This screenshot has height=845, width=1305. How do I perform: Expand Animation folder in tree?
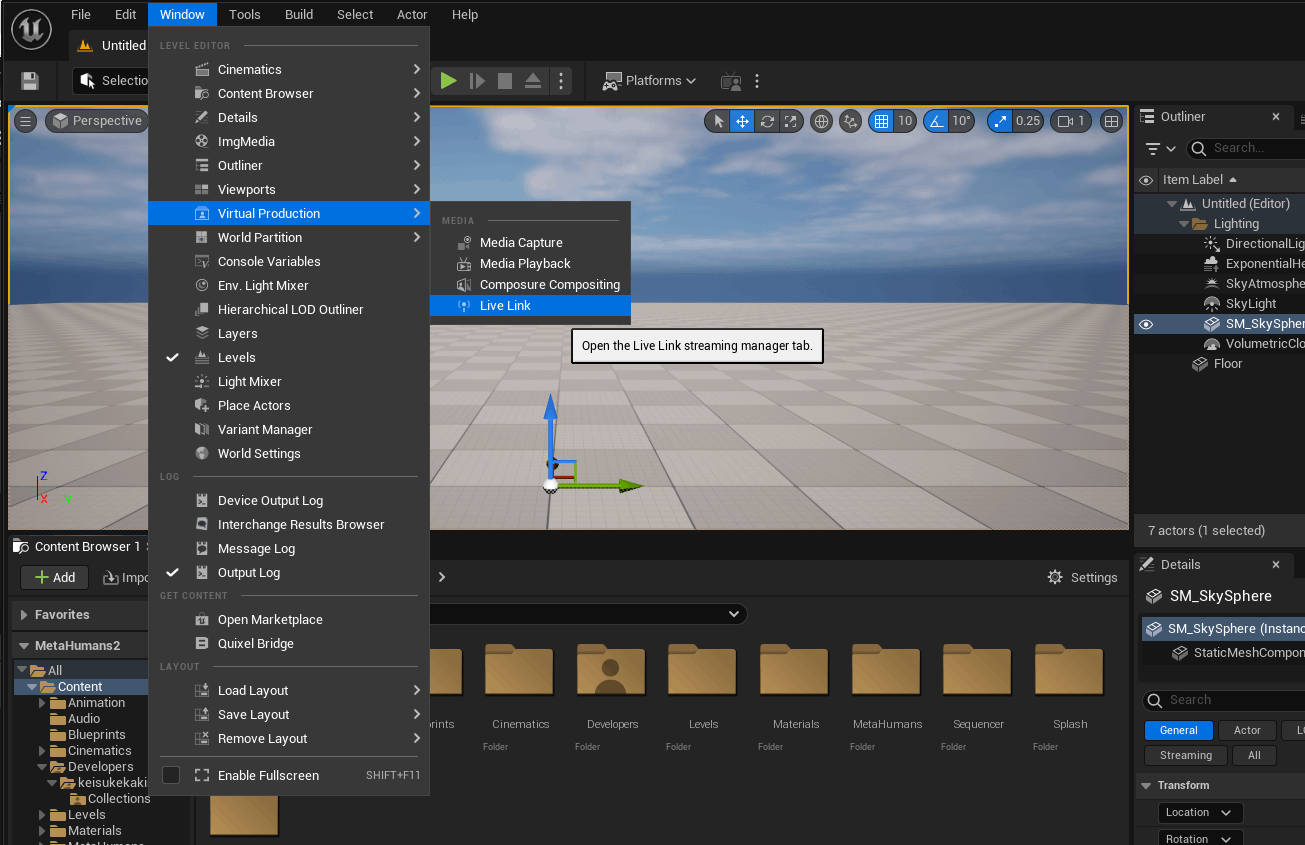coord(43,703)
